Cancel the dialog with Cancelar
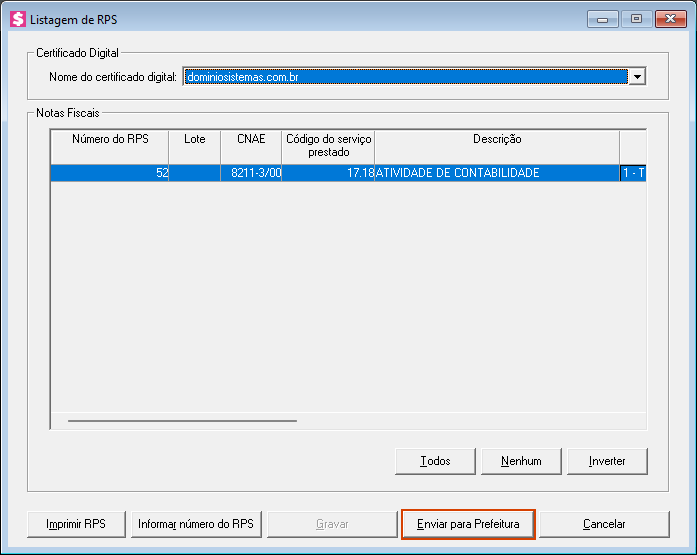Image resolution: width=697 pixels, height=555 pixels. tap(603, 524)
